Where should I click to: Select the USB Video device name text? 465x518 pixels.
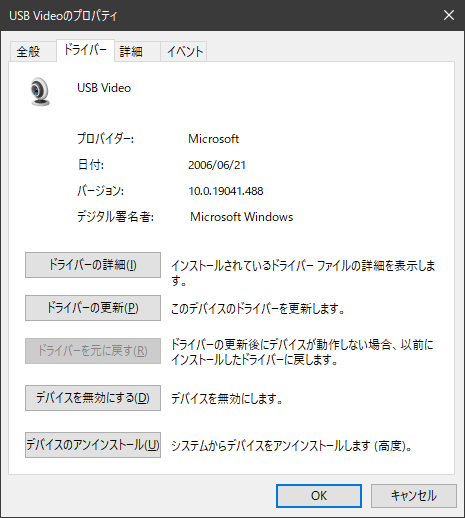[x=104, y=88]
